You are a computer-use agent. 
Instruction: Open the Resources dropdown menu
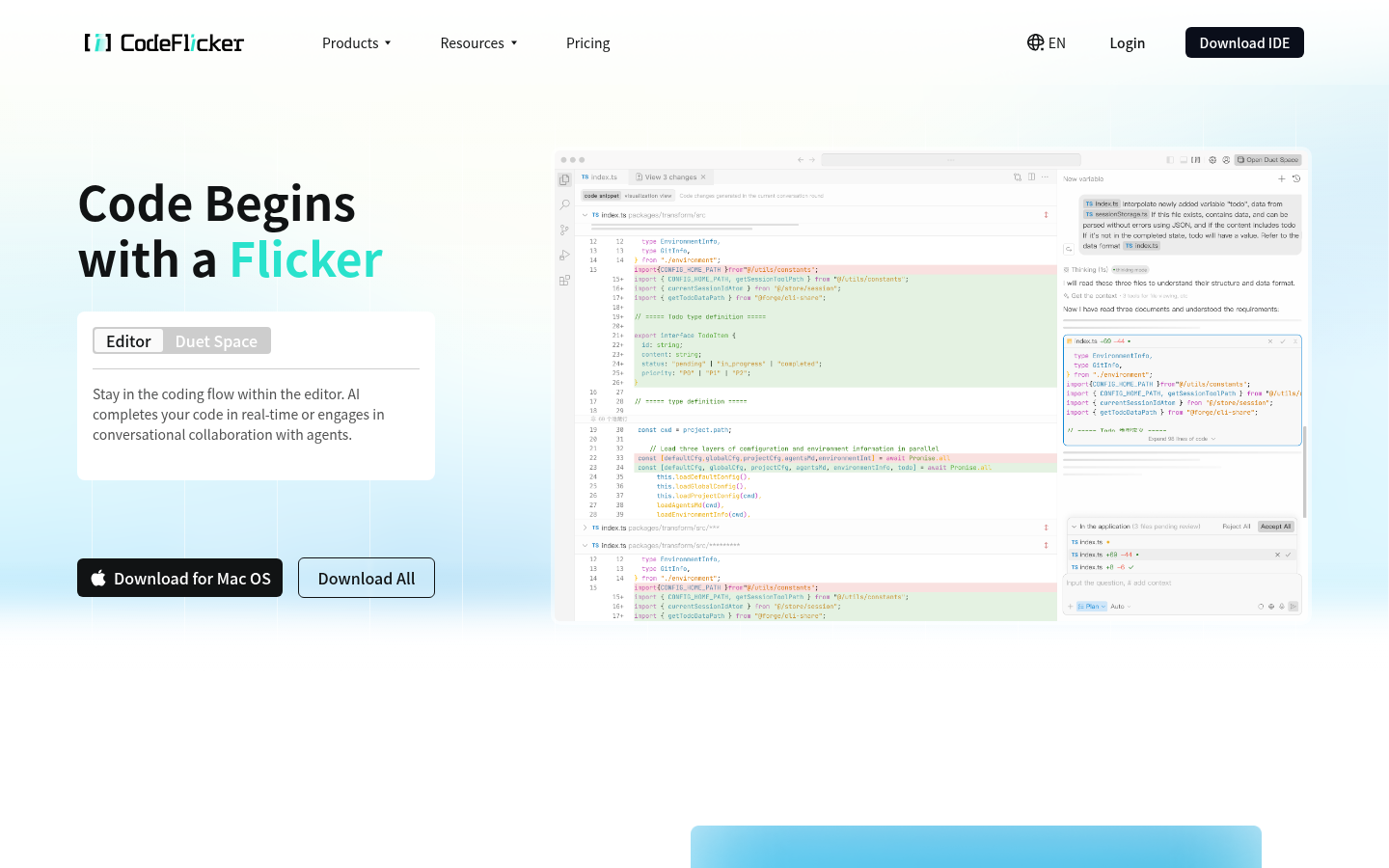click(478, 42)
